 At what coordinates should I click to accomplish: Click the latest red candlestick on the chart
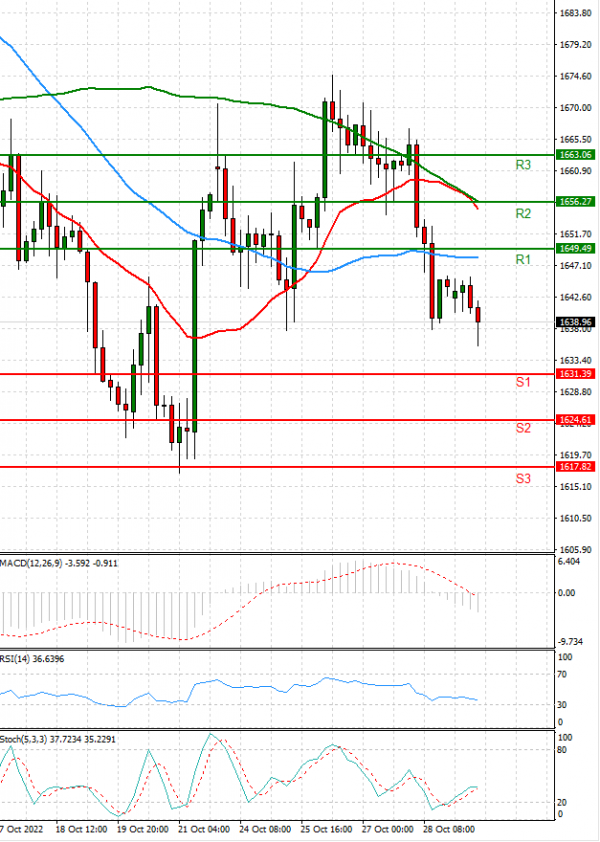click(478, 315)
